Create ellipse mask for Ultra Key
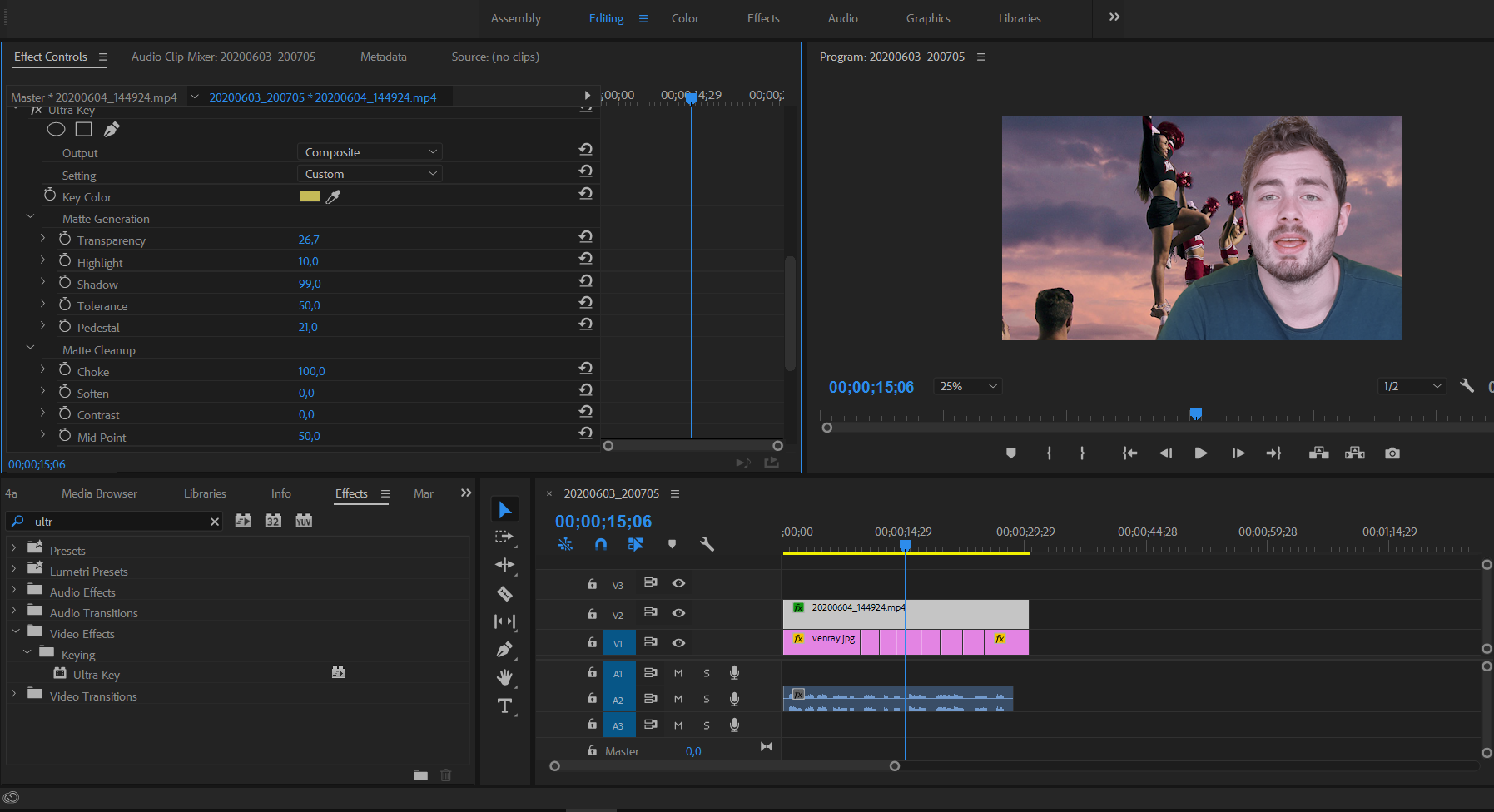Screen dimensions: 1494x812 (x=56, y=129)
